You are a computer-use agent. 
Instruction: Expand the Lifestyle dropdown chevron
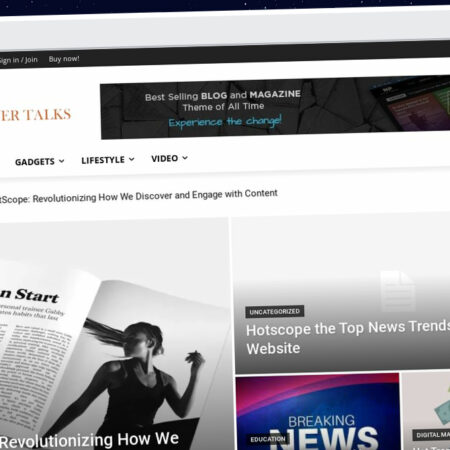(132, 159)
